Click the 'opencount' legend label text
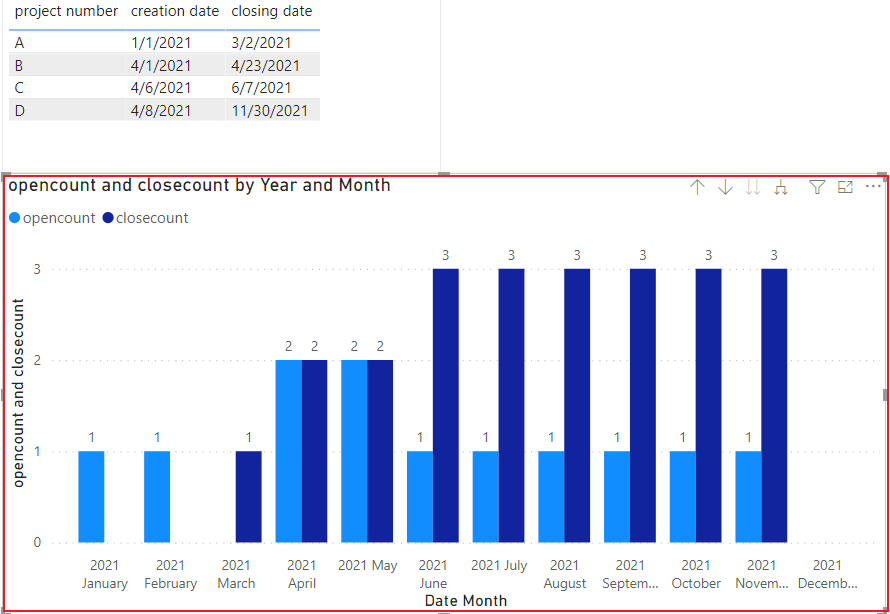The image size is (890, 614). pyautogui.click(x=59, y=218)
